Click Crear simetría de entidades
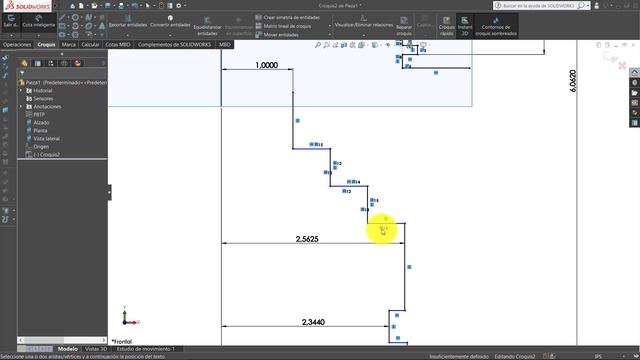The height and width of the screenshot is (360, 640). point(288,18)
